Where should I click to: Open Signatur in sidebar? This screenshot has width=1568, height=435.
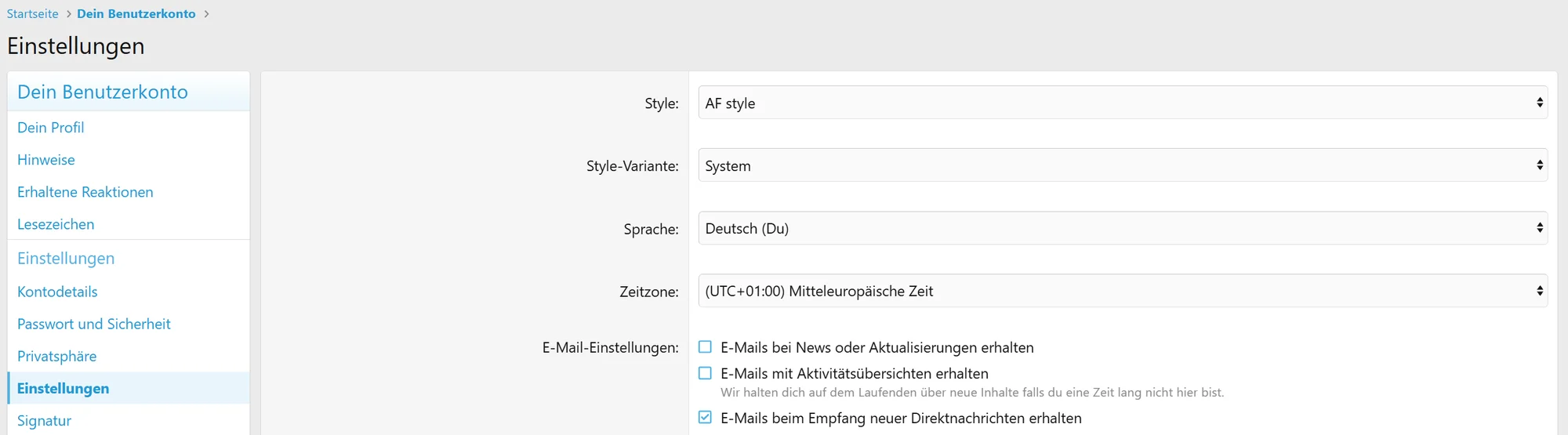click(x=129, y=420)
